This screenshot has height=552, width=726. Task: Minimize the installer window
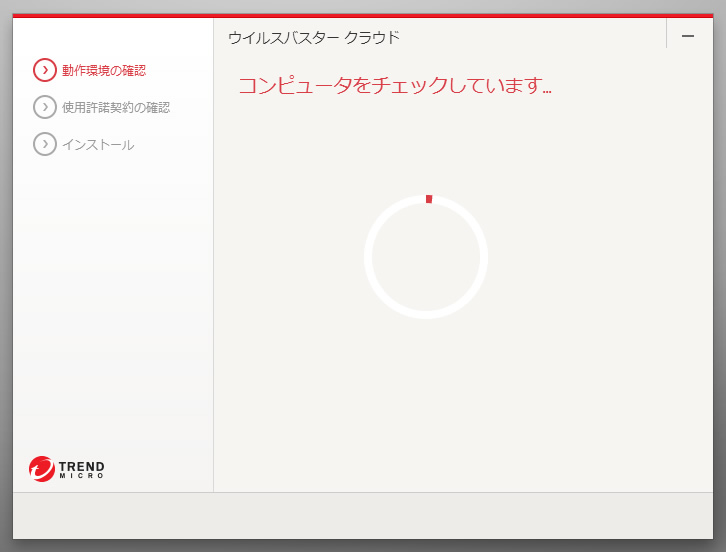[x=688, y=36]
